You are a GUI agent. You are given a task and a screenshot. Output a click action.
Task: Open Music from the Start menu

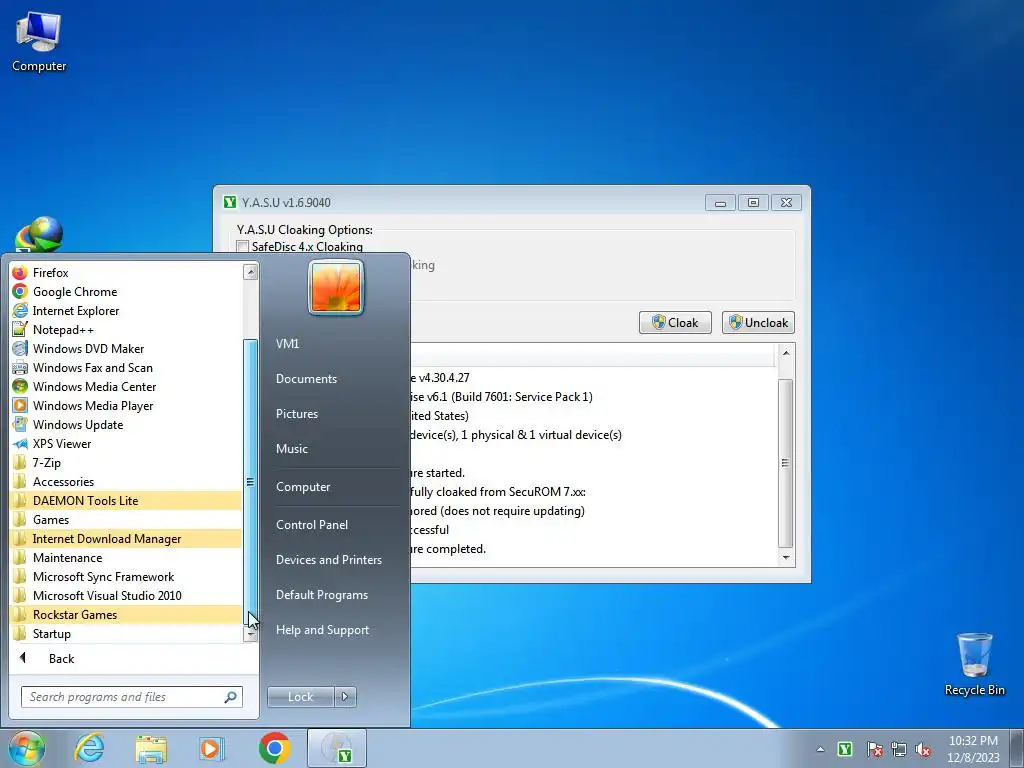[291, 449]
